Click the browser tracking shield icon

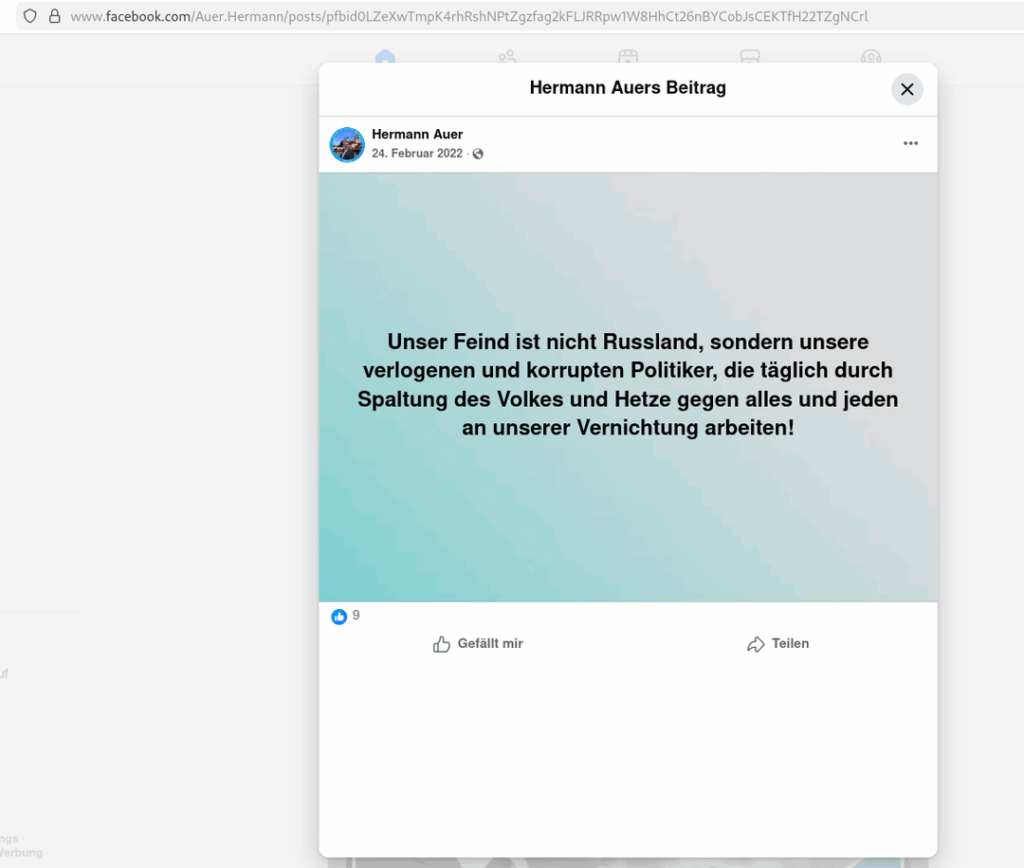[30, 16]
